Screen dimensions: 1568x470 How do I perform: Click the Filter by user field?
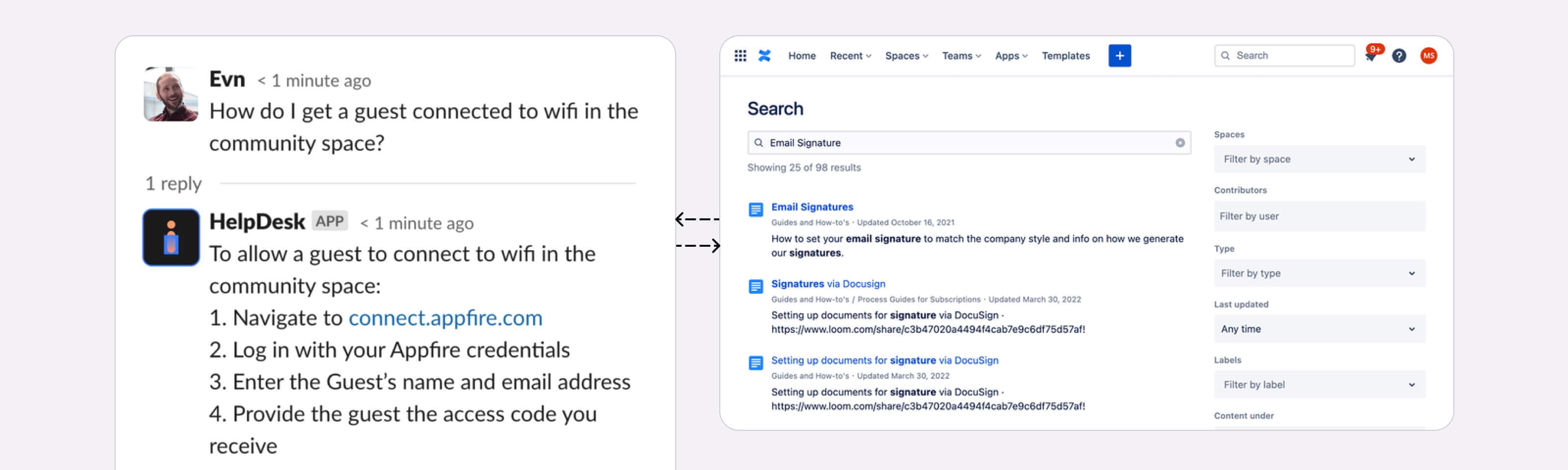pos(1319,216)
